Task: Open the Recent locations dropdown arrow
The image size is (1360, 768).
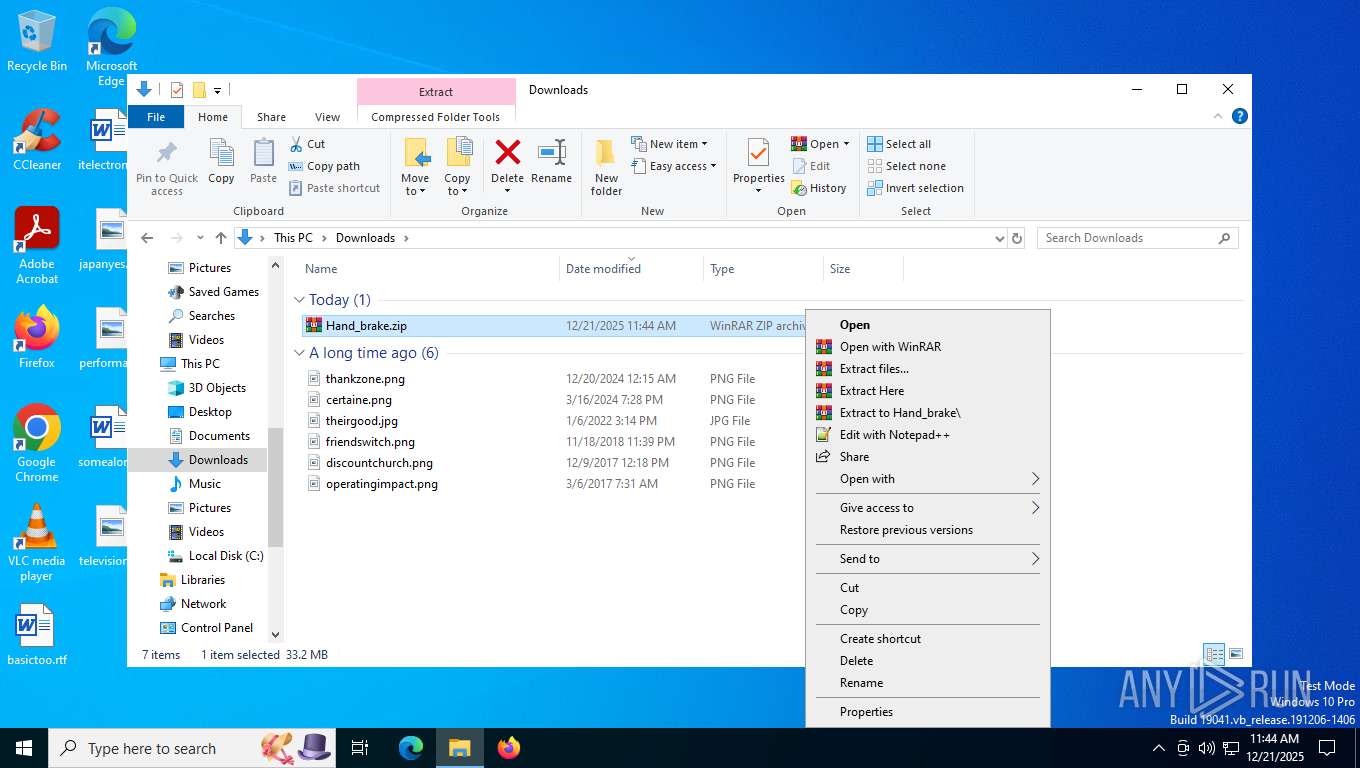Action: [200, 238]
